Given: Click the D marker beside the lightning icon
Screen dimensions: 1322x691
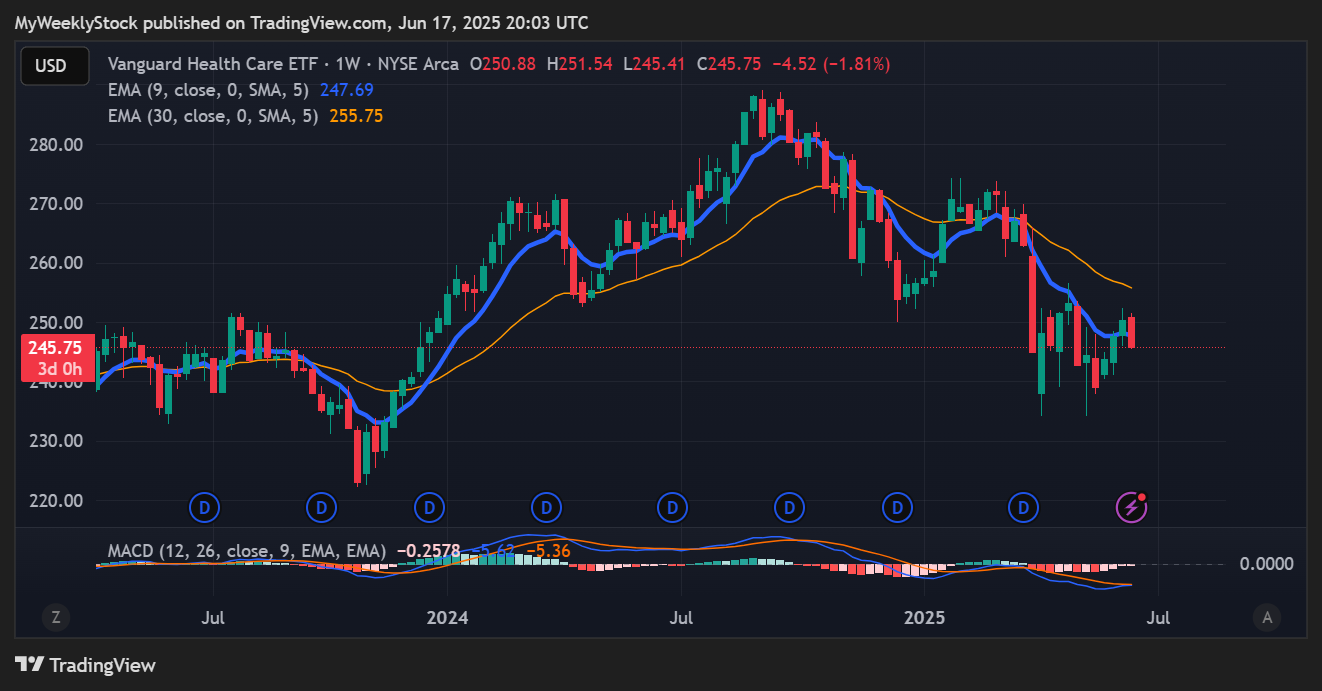Looking at the screenshot, I should click(x=1022, y=508).
